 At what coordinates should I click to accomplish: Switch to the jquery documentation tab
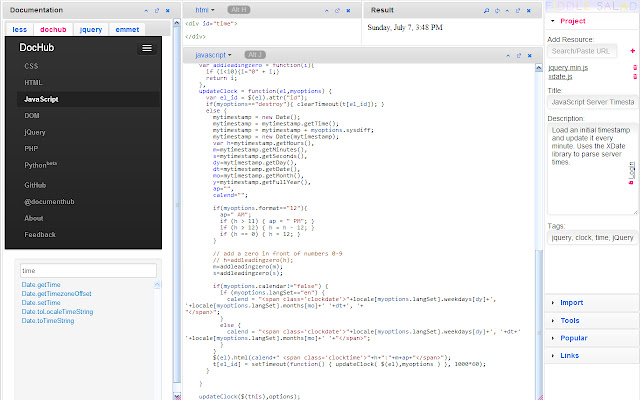pyautogui.click(x=91, y=29)
